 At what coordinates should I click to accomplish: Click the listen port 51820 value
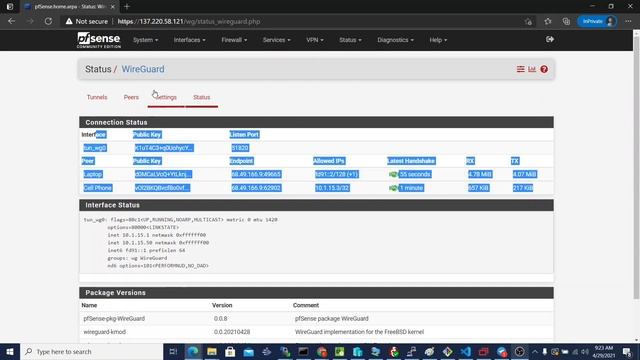tap(240, 148)
